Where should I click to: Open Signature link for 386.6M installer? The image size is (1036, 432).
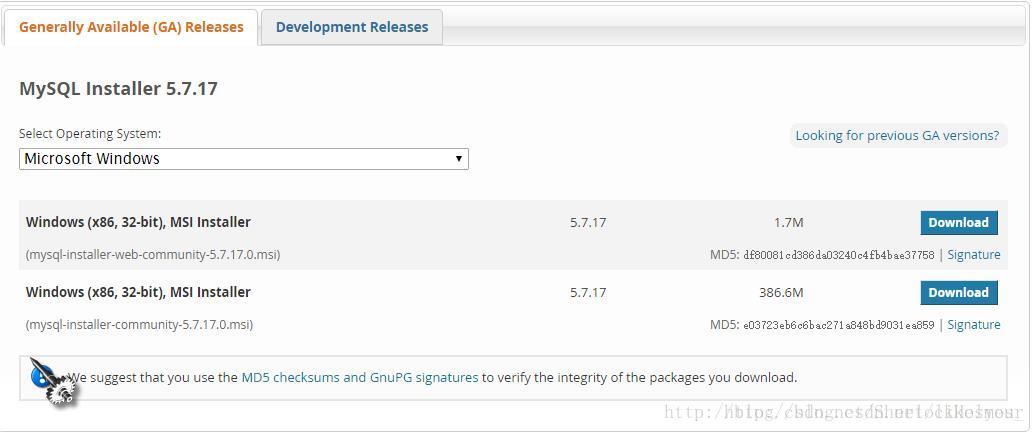point(973,325)
